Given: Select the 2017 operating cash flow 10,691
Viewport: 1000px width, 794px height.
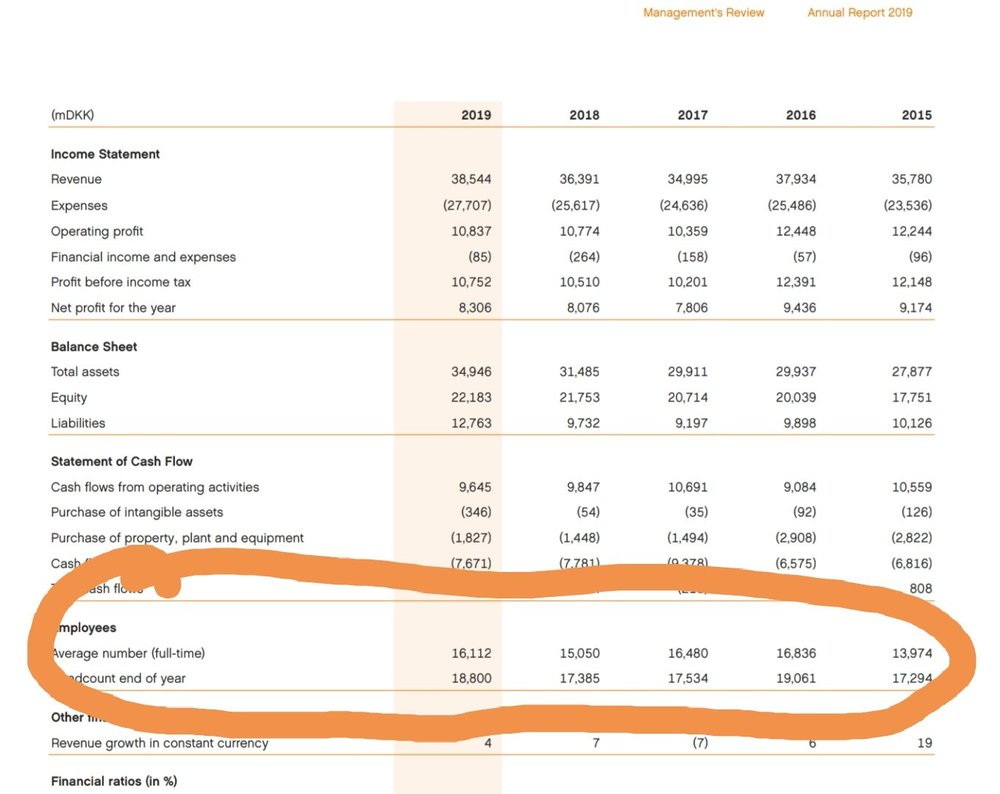Looking at the screenshot, I should [688, 487].
